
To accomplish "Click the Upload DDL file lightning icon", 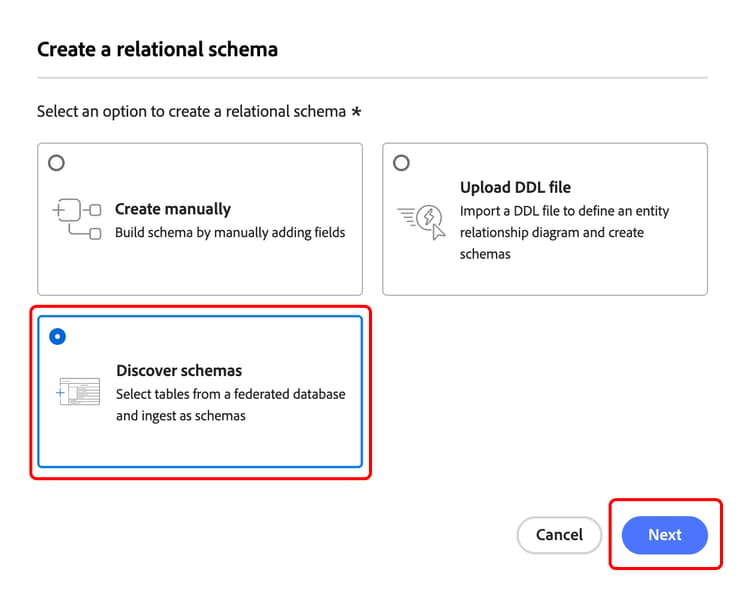I will coord(421,221).
